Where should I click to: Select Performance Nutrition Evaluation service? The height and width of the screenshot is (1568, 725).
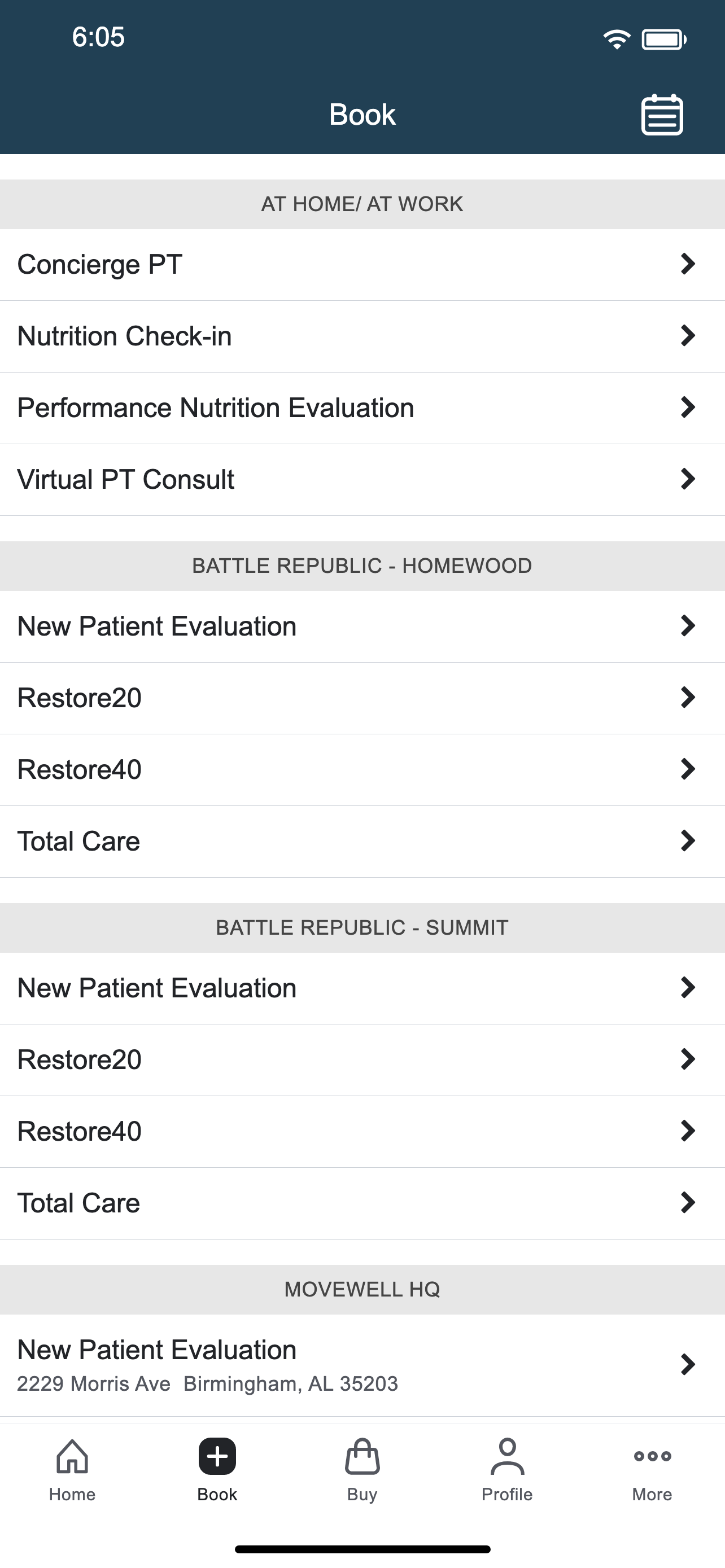click(x=362, y=408)
